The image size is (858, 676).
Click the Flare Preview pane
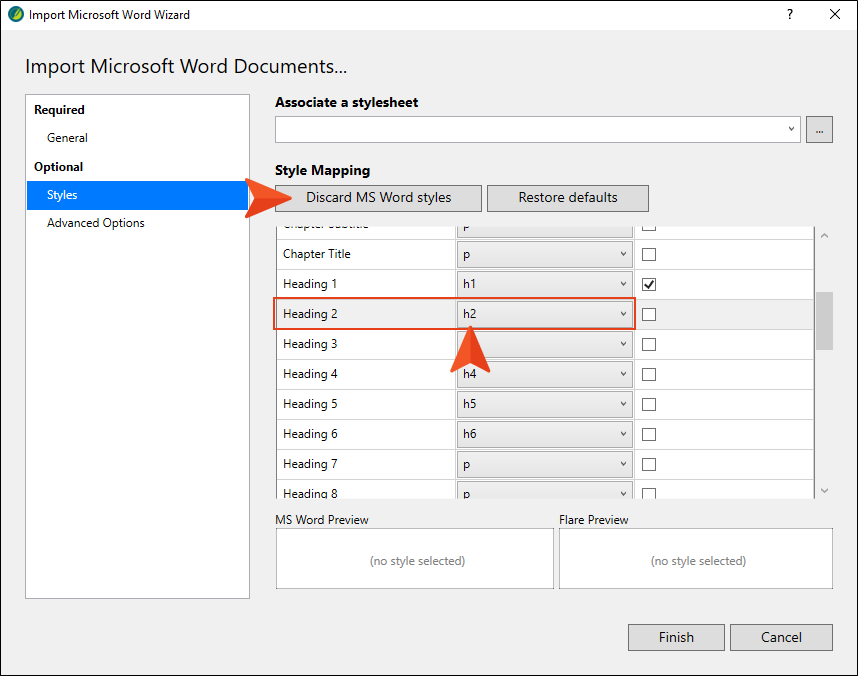click(x=696, y=559)
